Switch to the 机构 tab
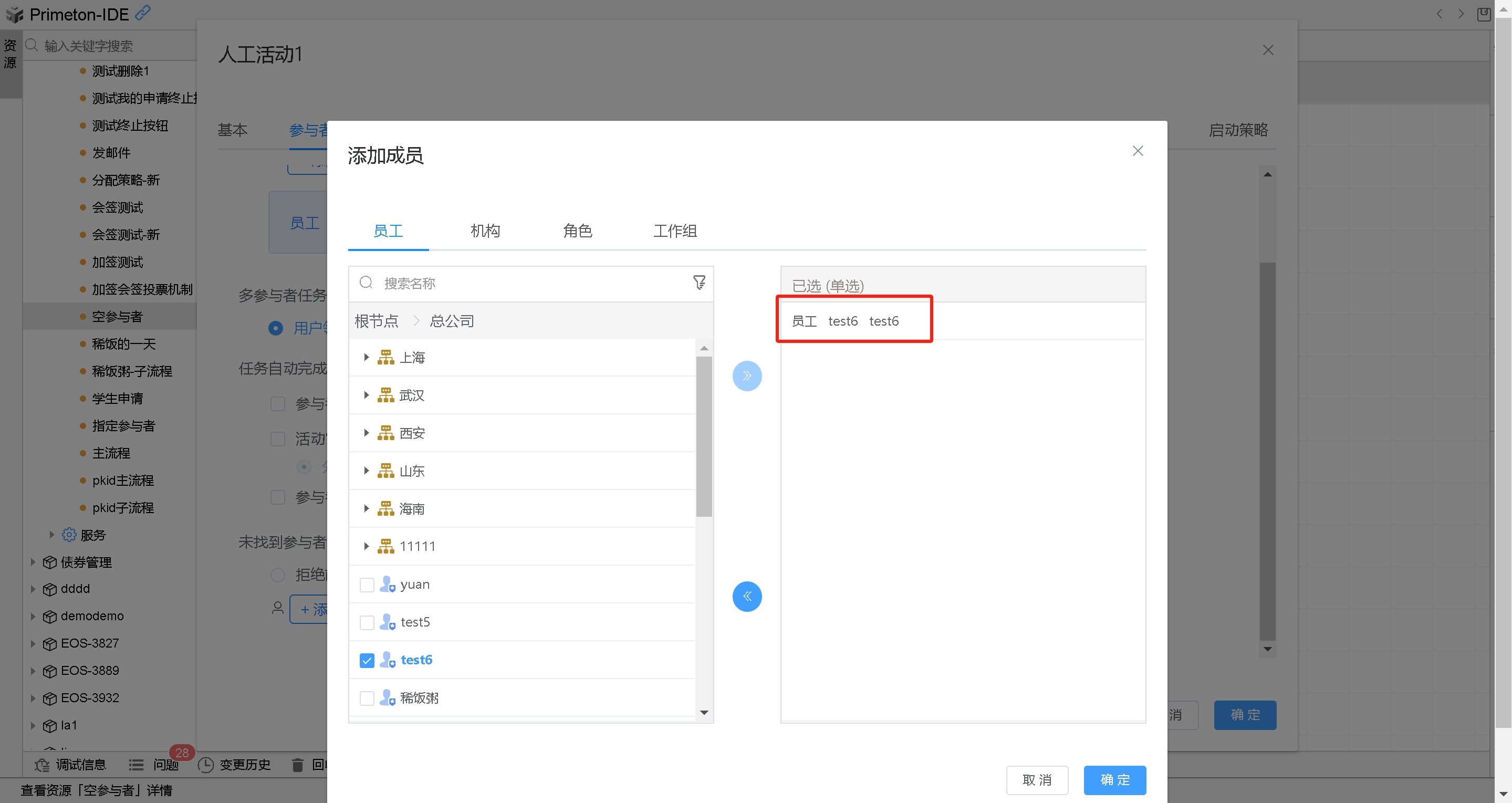The image size is (1512, 803). [485, 231]
